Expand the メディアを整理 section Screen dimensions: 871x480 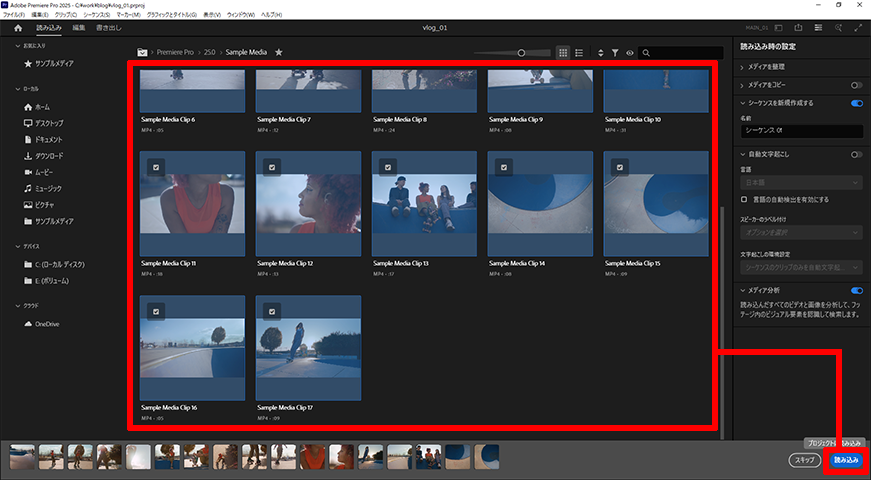[743, 67]
